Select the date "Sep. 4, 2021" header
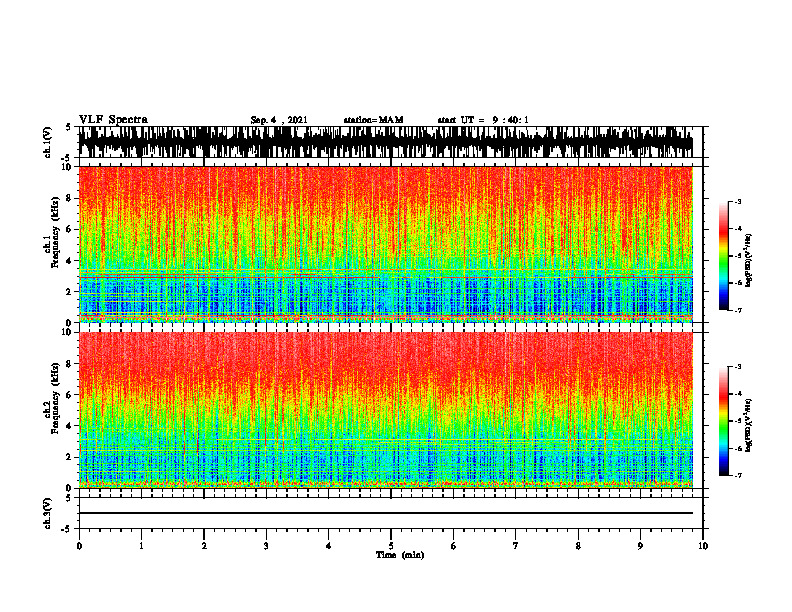 (x=279, y=120)
